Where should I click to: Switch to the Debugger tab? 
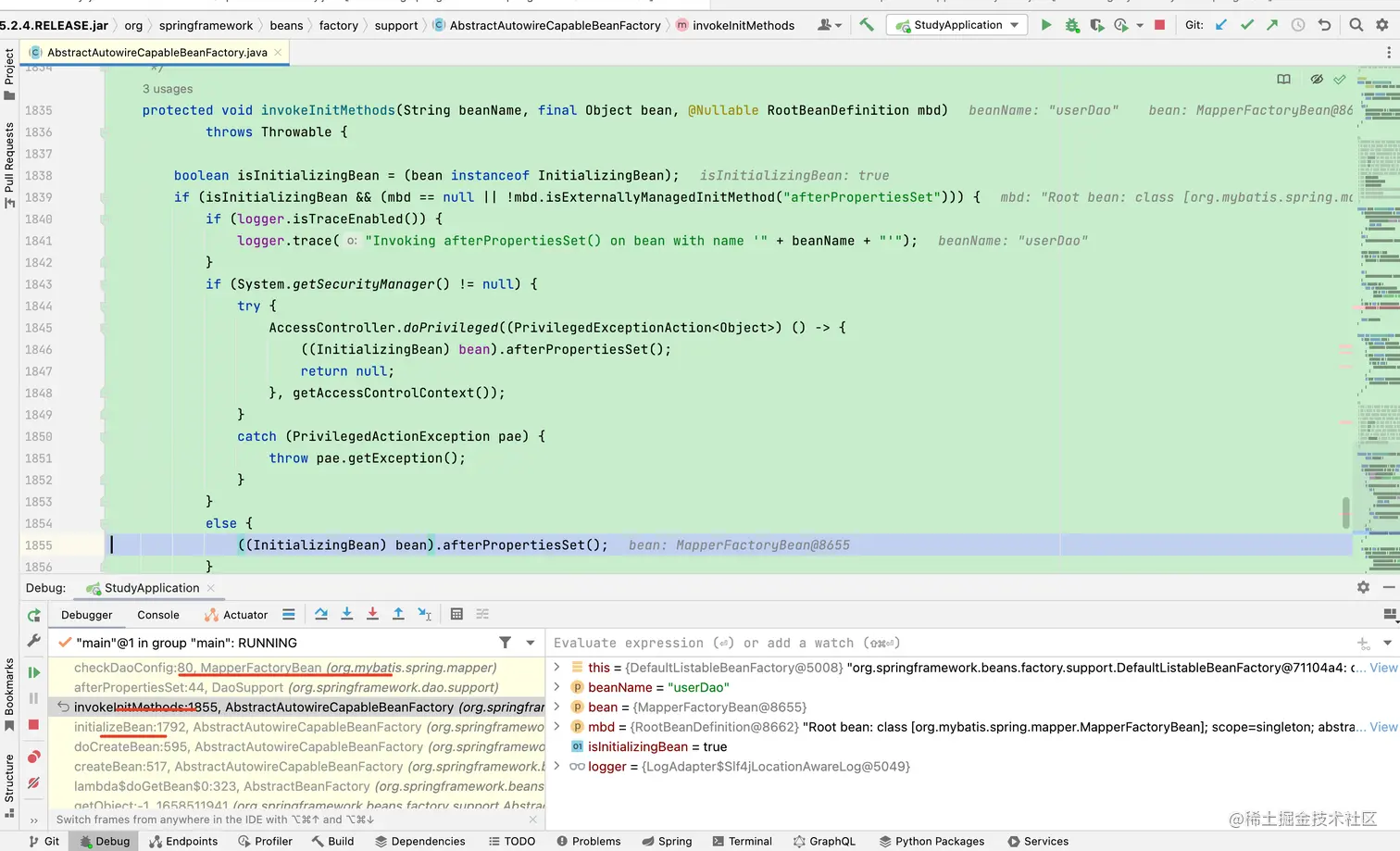click(86, 615)
